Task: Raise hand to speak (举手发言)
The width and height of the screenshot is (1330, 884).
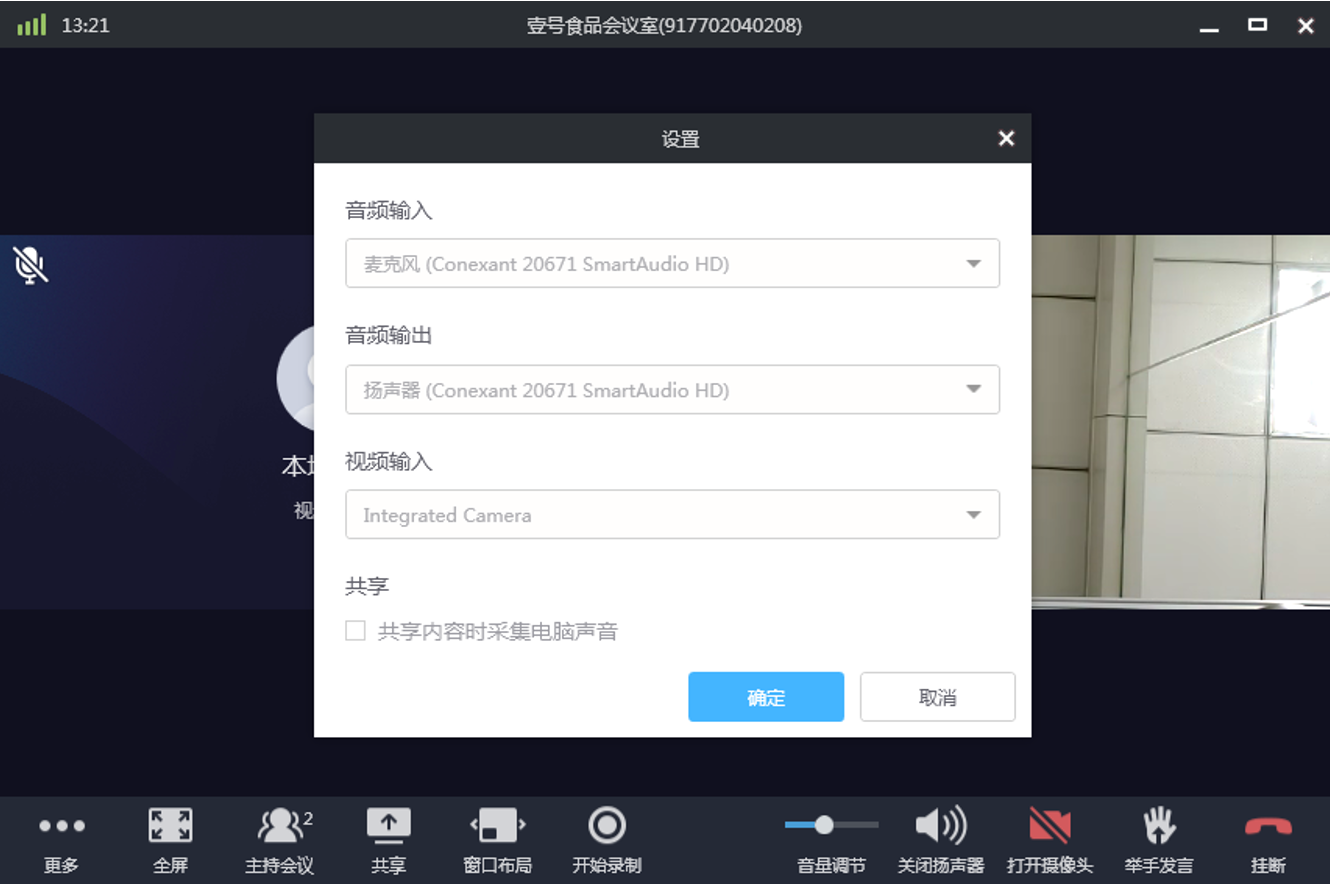Action: 1158,827
